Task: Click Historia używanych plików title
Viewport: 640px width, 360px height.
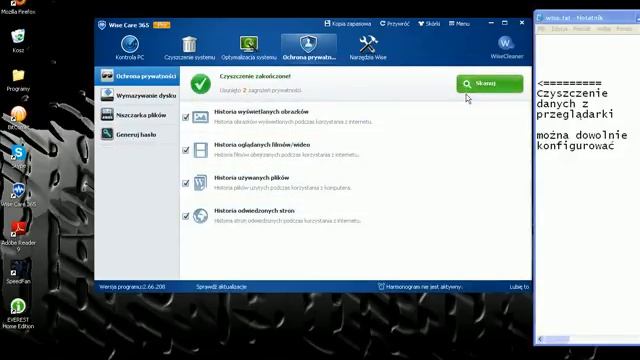Action: pyautogui.click(x=251, y=178)
